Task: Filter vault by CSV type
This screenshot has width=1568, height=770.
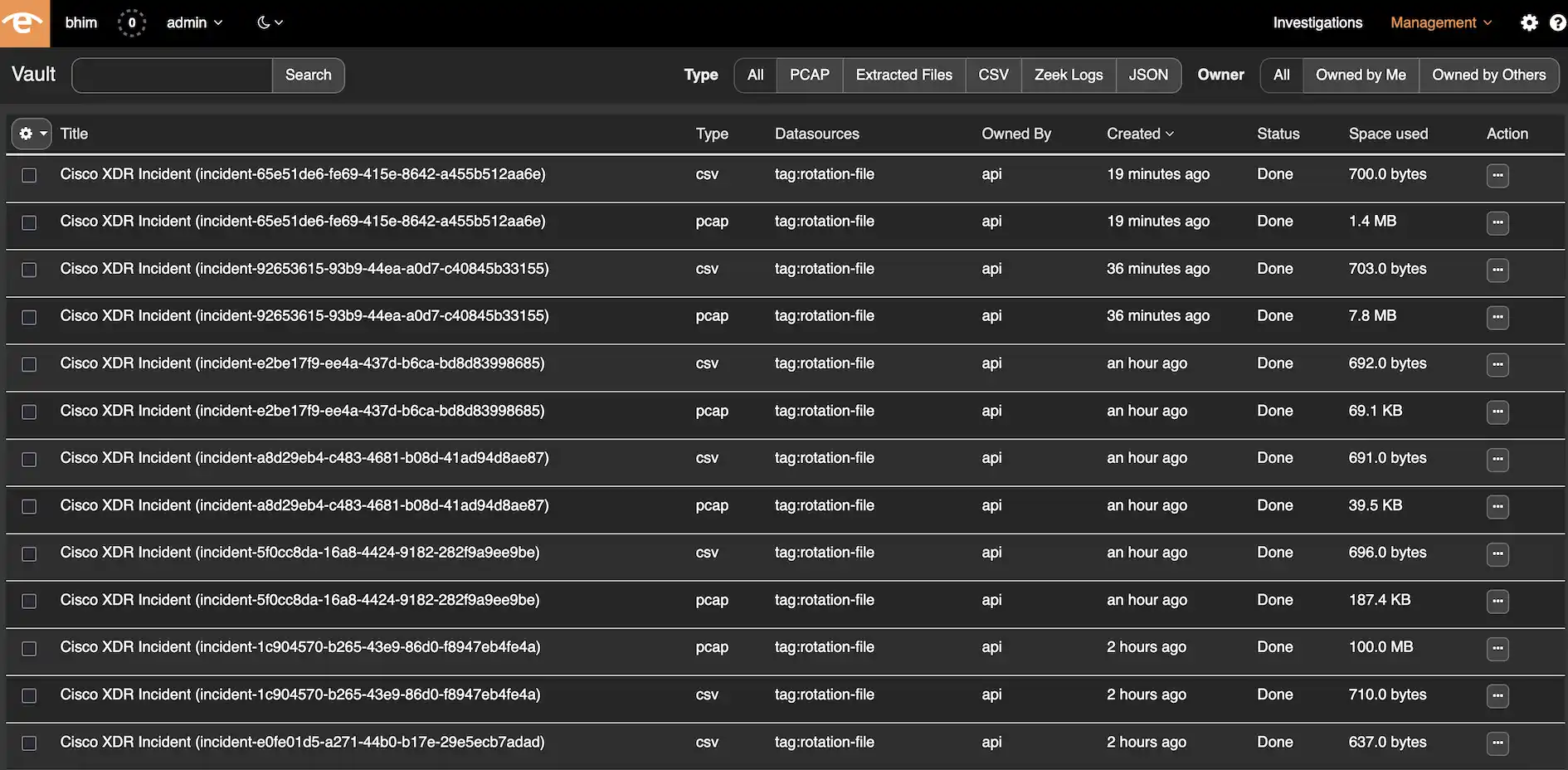Action: tap(994, 76)
